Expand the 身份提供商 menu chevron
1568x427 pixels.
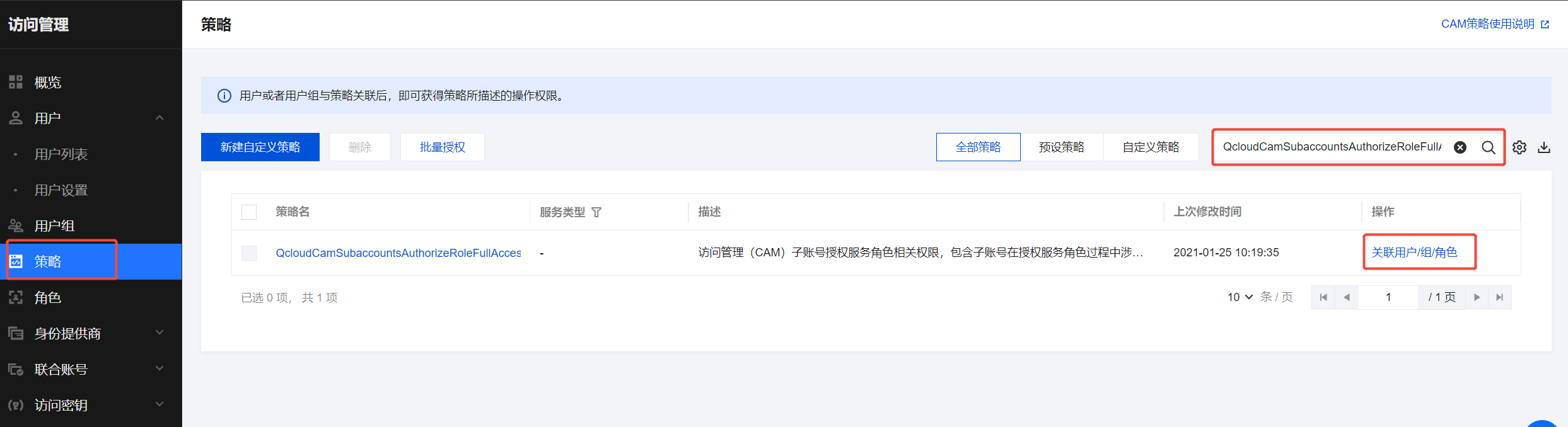pos(160,333)
